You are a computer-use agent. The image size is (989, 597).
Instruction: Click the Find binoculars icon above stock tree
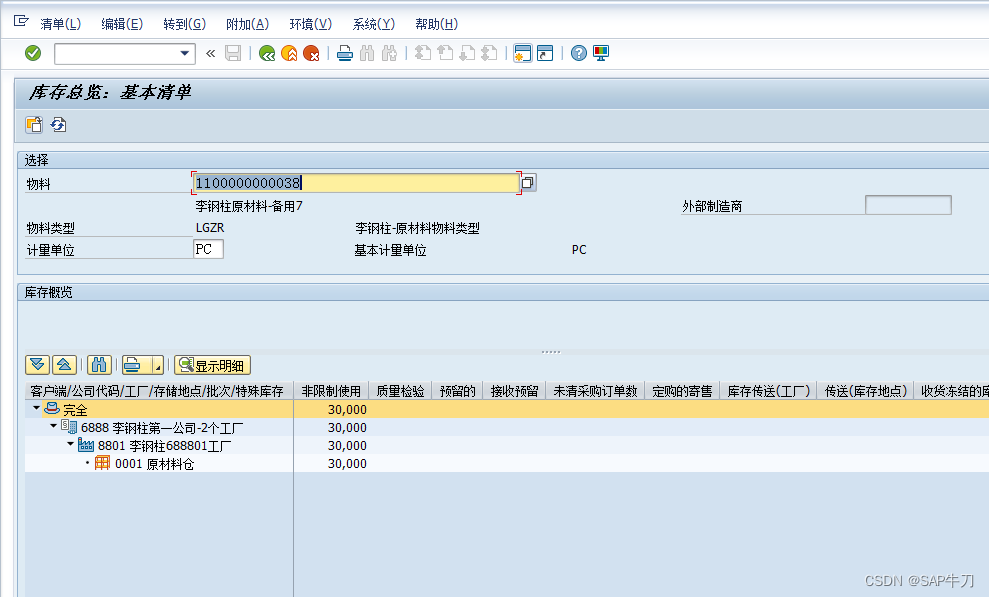99,365
